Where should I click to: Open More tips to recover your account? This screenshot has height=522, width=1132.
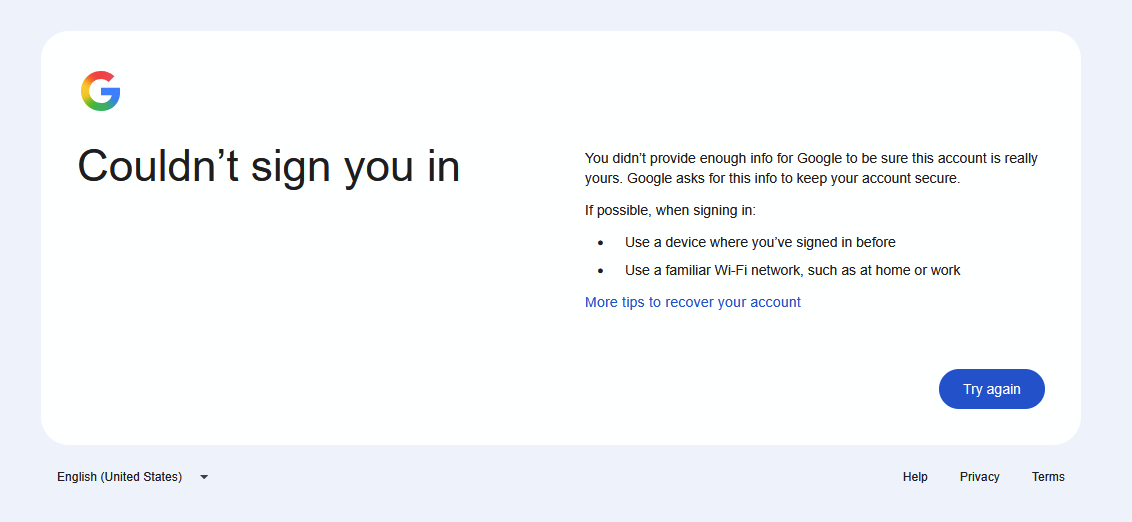(x=692, y=302)
